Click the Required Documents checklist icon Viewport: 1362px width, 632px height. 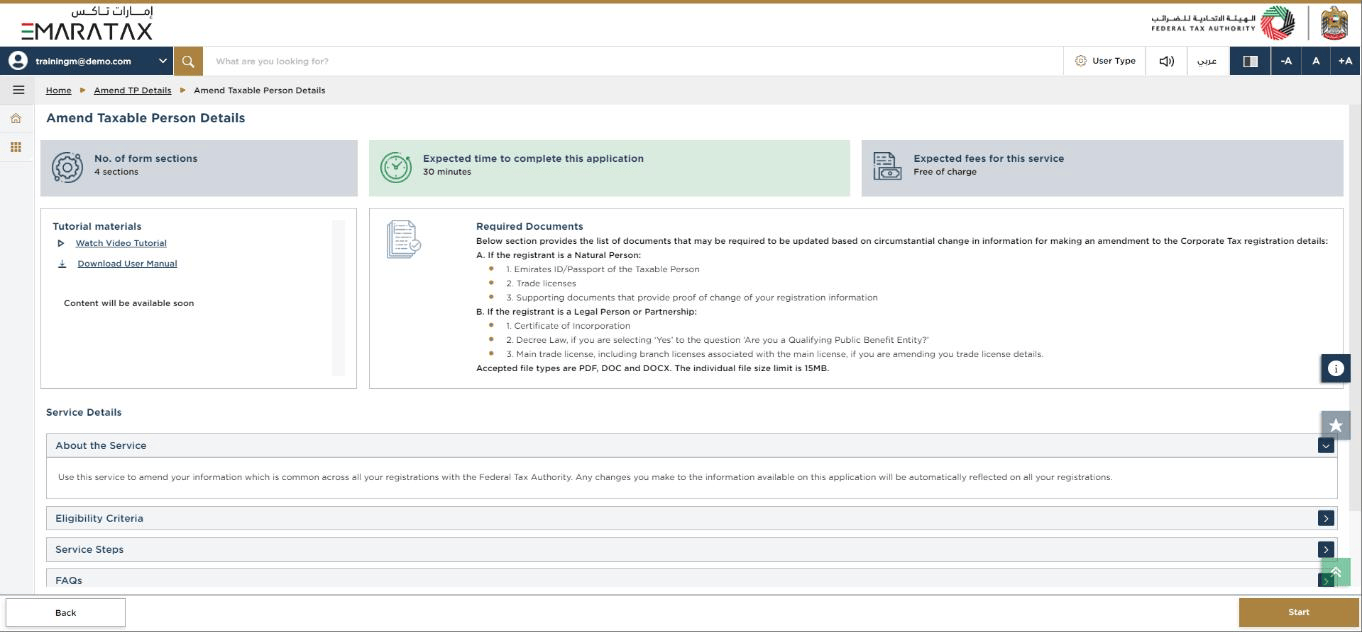pyautogui.click(x=404, y=240)
